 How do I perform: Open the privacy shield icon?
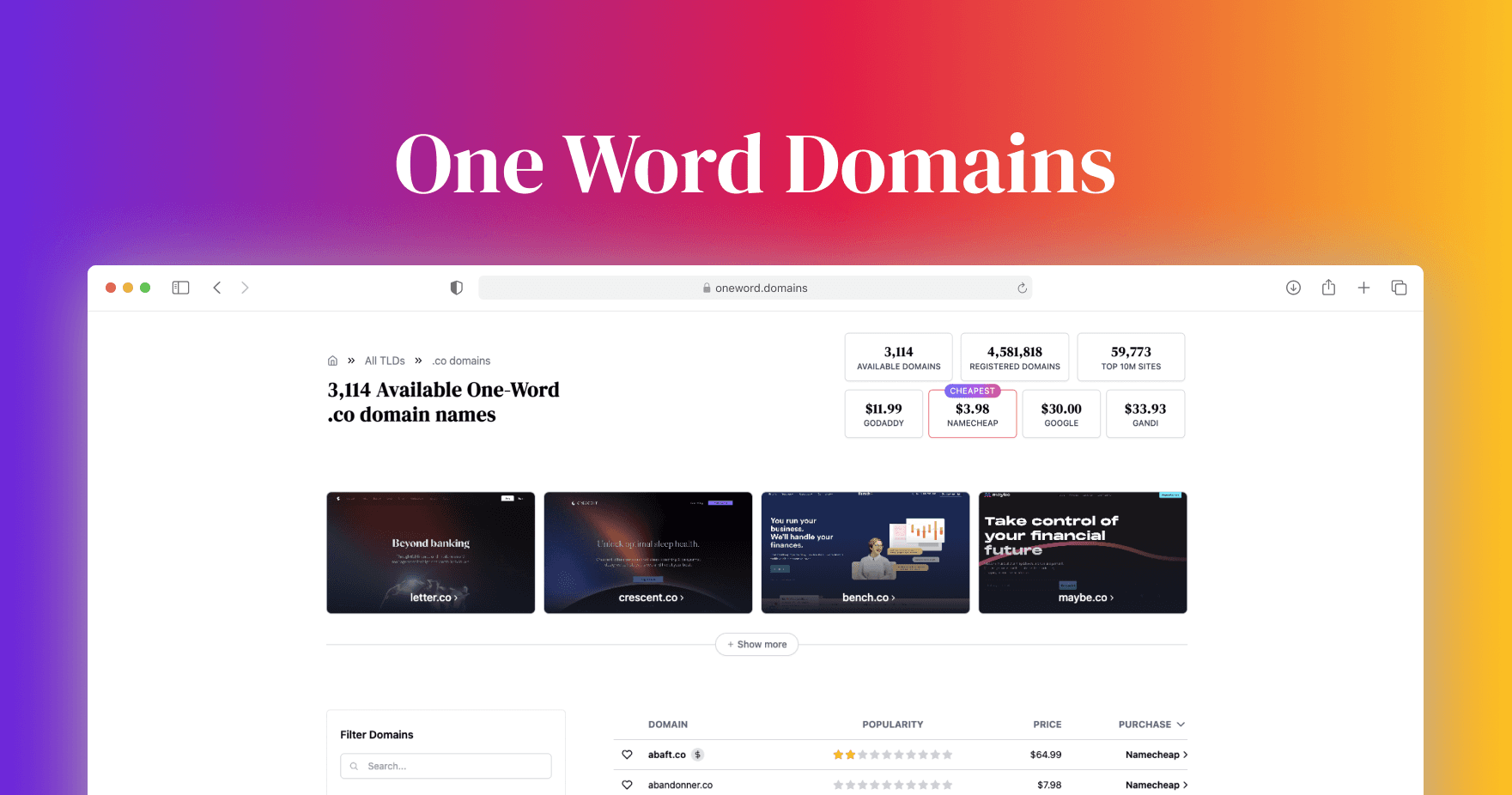click(x=457, y=288)
